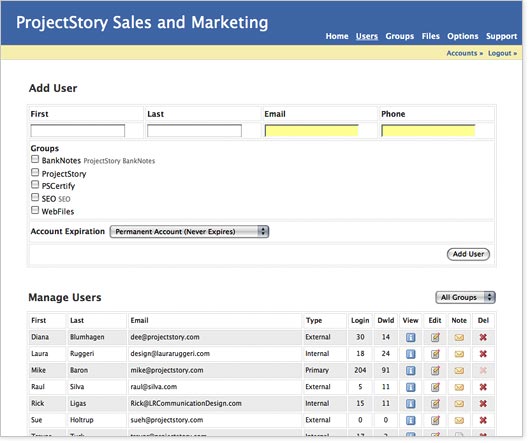
Task: Edit user Raul Silva
Action: [435, 387]
